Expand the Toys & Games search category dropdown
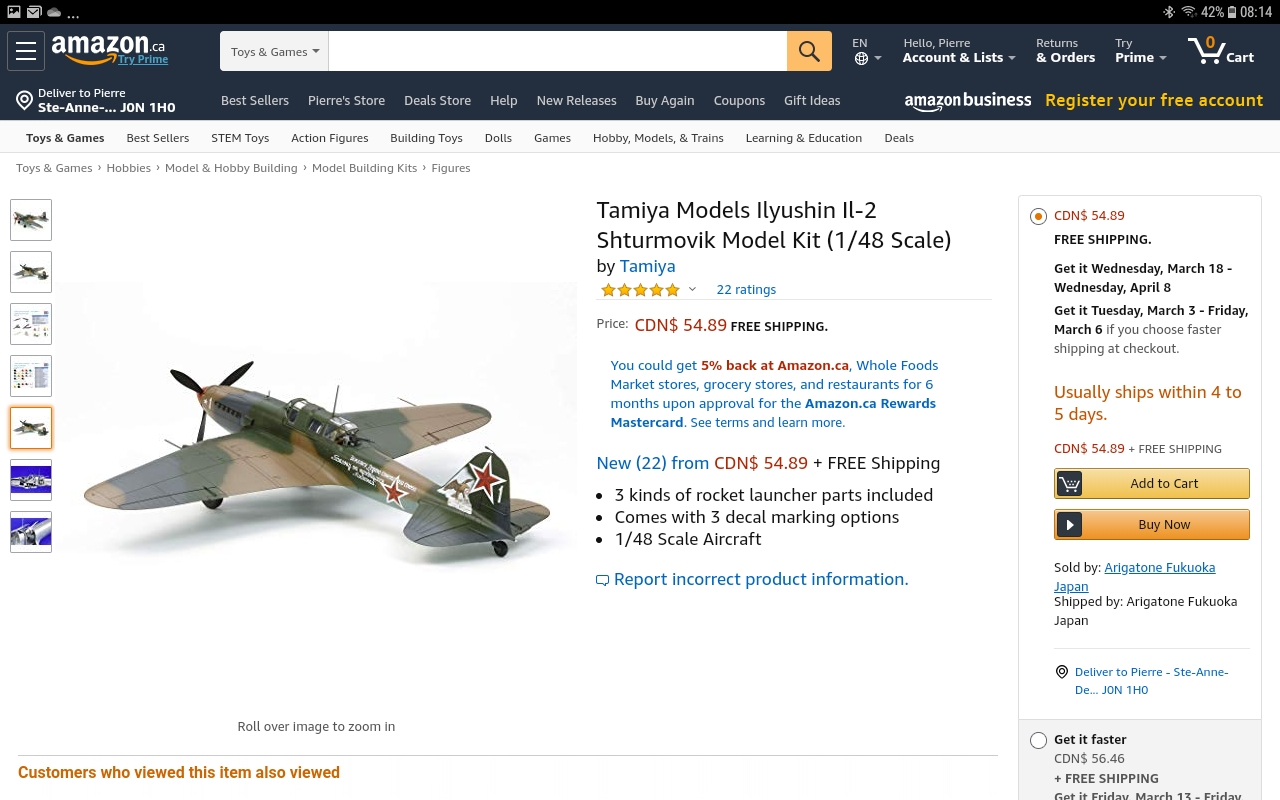 coord(275,52)
